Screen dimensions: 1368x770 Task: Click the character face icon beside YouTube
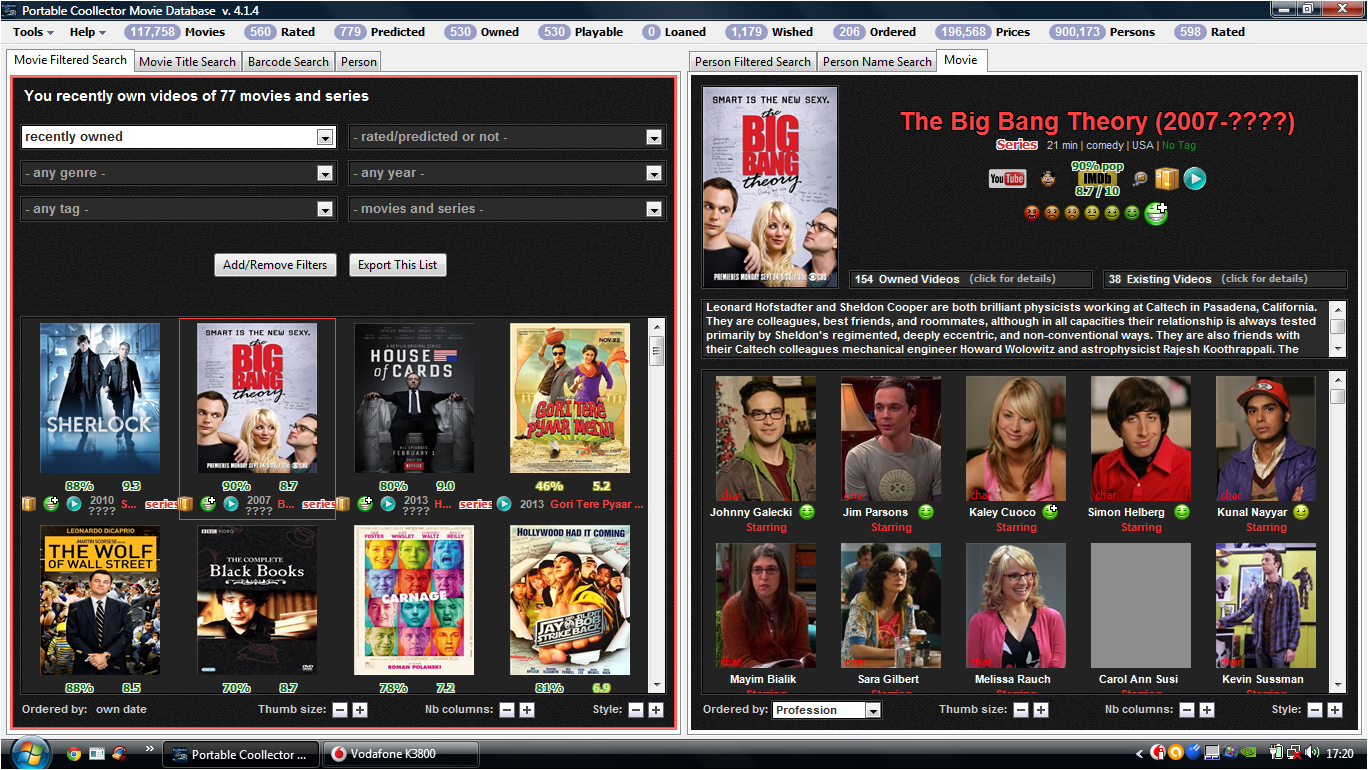[1047, 179]
